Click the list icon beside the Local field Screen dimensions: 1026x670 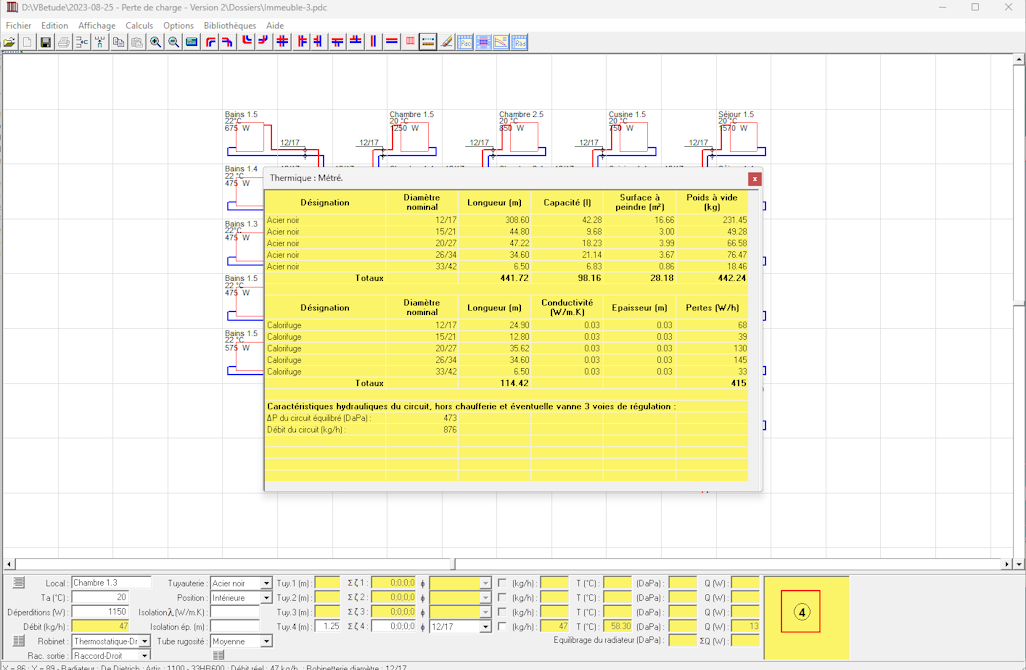(19, 583)
